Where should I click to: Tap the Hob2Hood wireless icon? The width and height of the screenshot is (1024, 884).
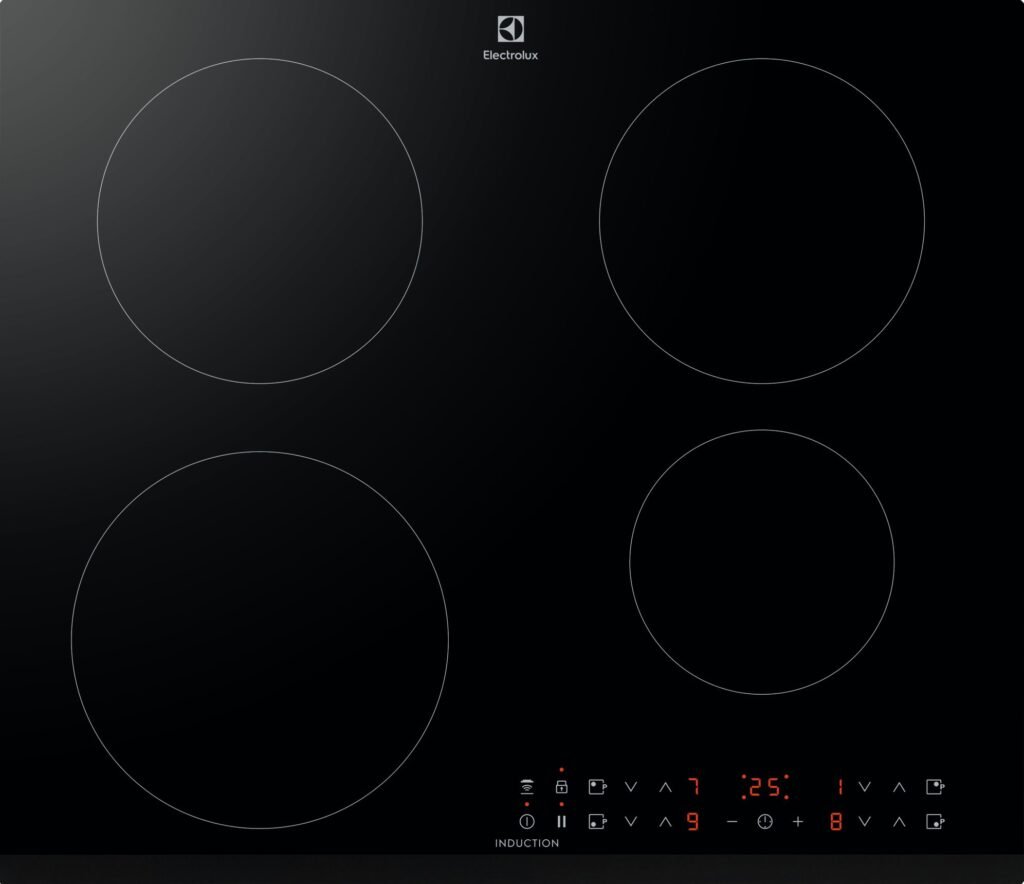point(526,786)
